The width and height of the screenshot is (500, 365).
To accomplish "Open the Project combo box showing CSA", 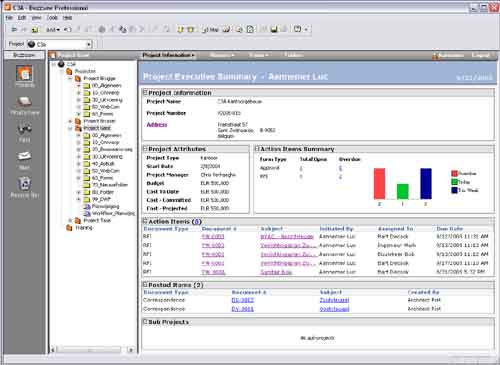I will 59,44.
